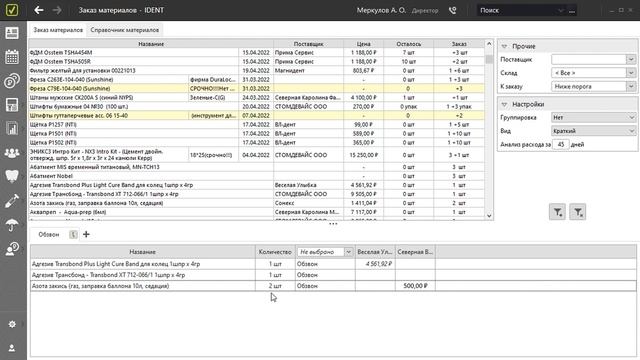Open the Группировка dropdown set to Нет
Image resolution: width=640 pixels, height=360 pixels.
[593, 118]
